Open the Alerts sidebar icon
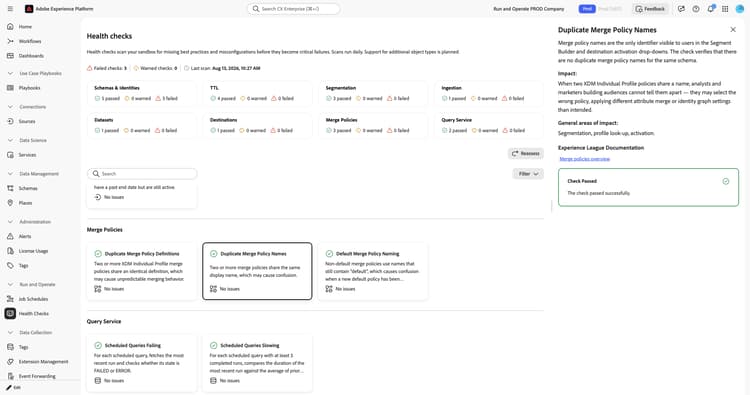 click(x=10, y=236)
